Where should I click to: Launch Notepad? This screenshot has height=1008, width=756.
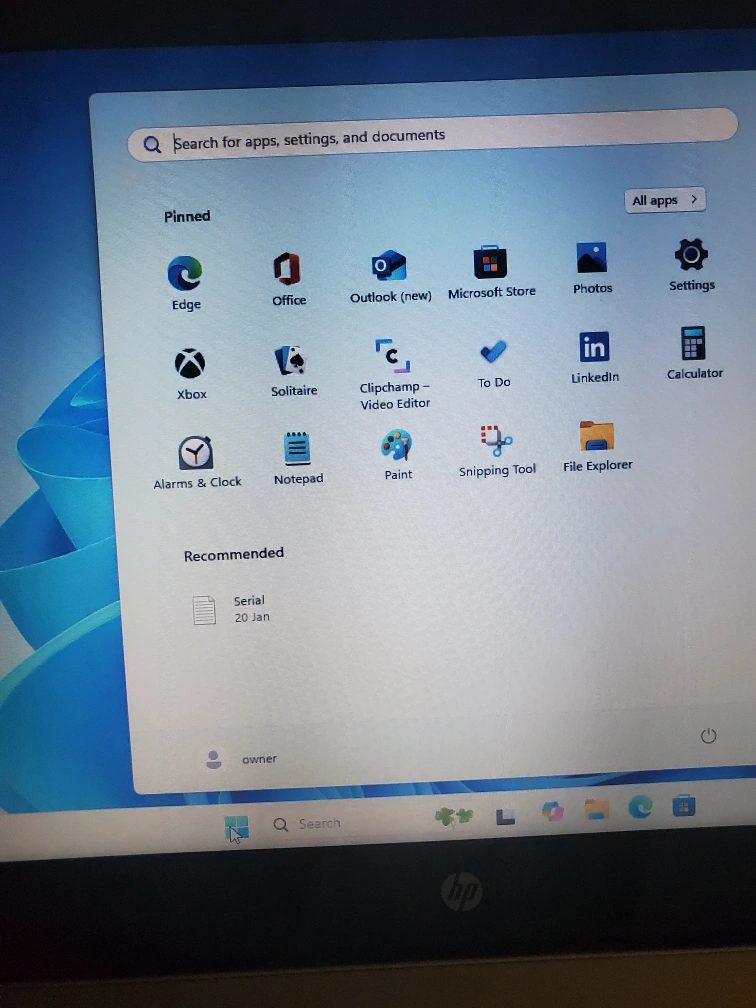(298, 458)
